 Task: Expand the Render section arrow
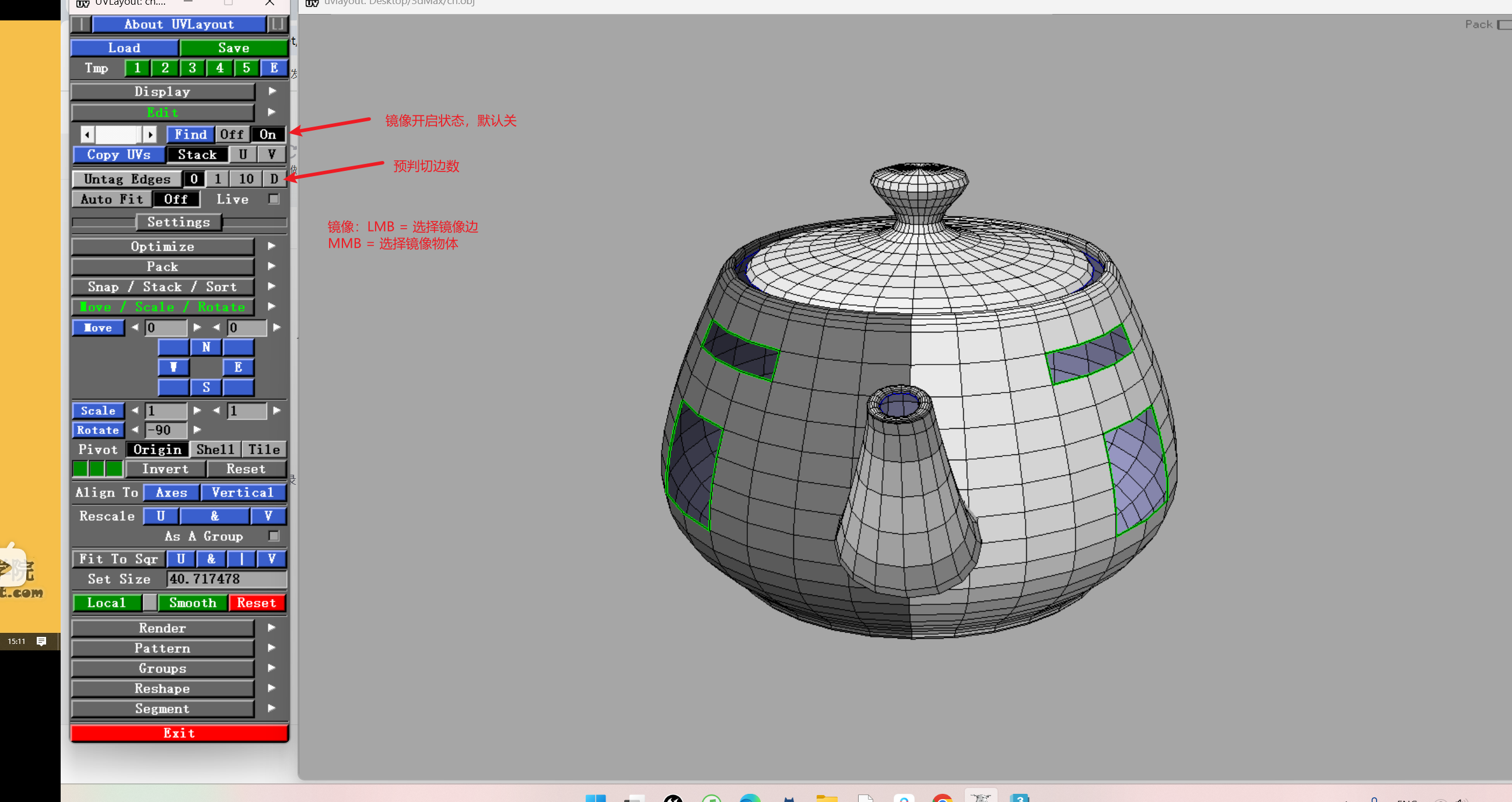[x=272, y=628]
